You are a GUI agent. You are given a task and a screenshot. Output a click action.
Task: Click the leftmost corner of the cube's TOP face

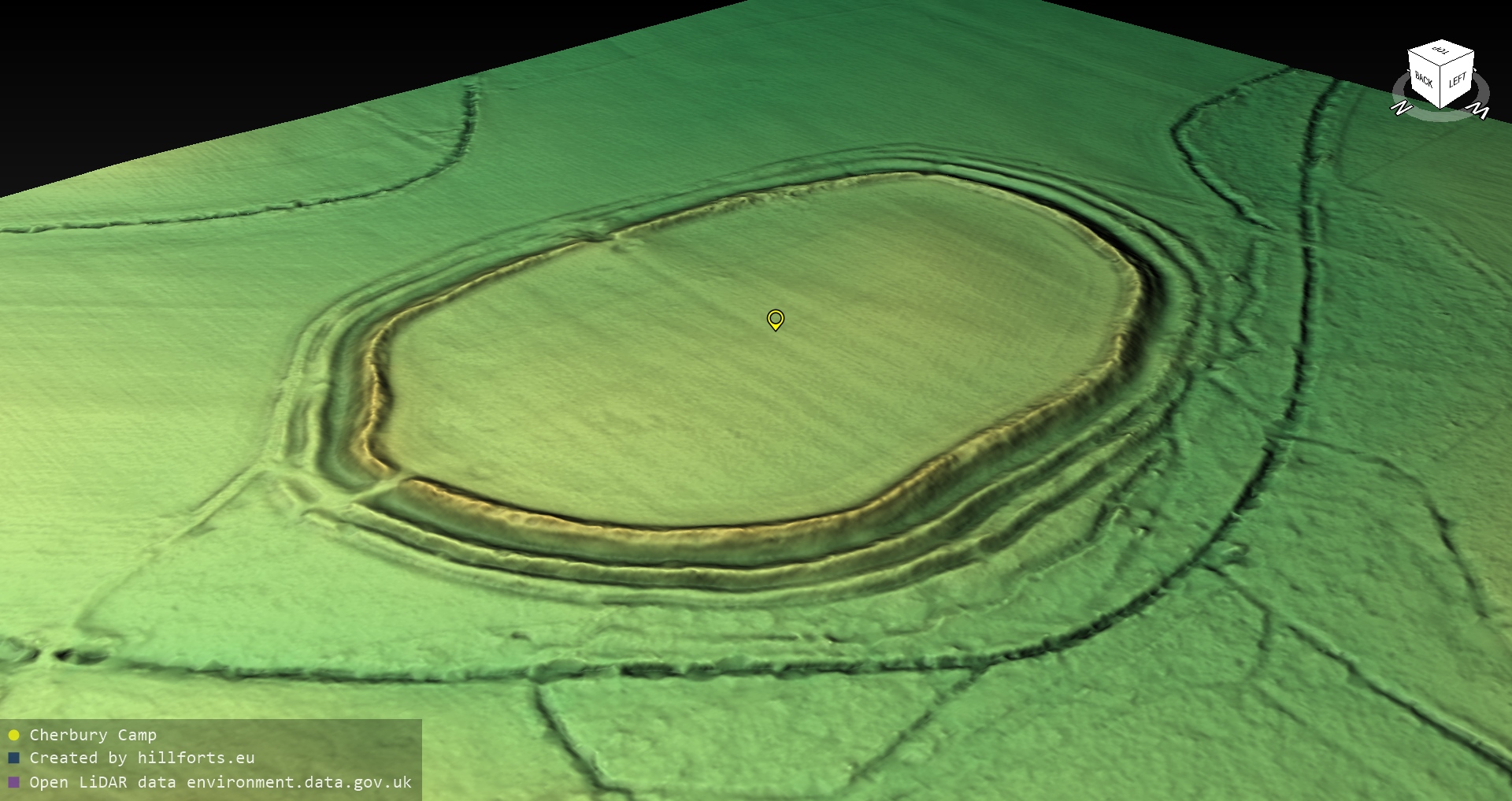[x=1409, y=50]
